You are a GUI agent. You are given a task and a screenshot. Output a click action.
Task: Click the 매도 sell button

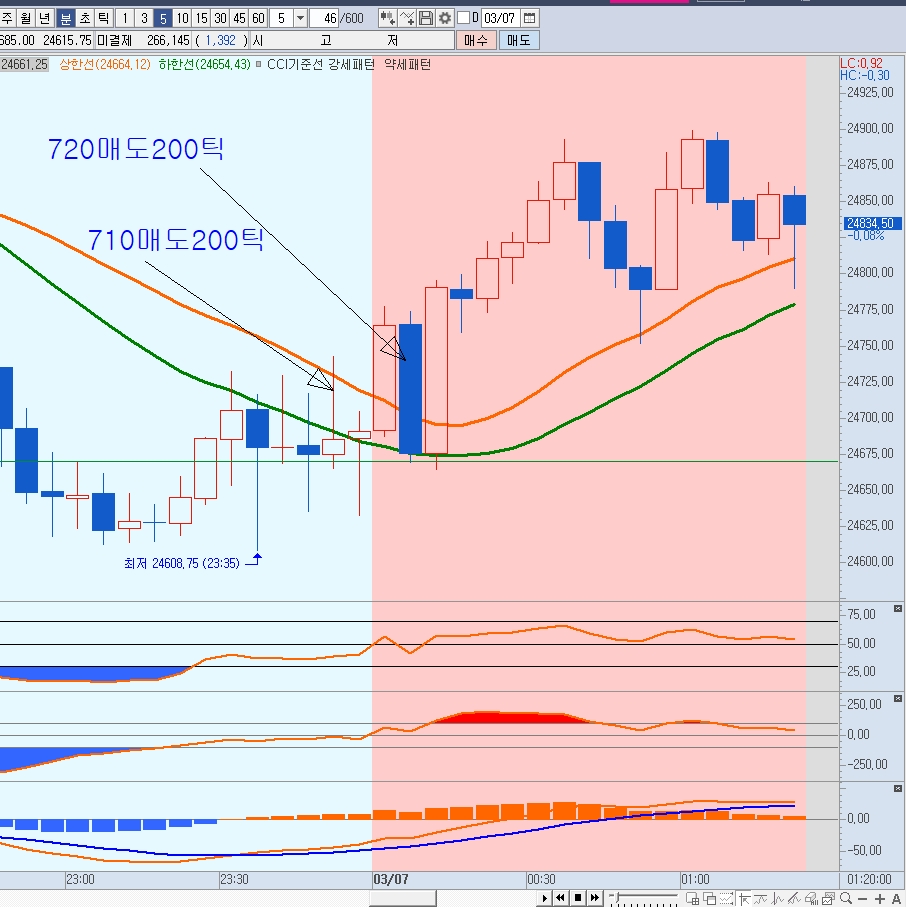tap(518, 40)
